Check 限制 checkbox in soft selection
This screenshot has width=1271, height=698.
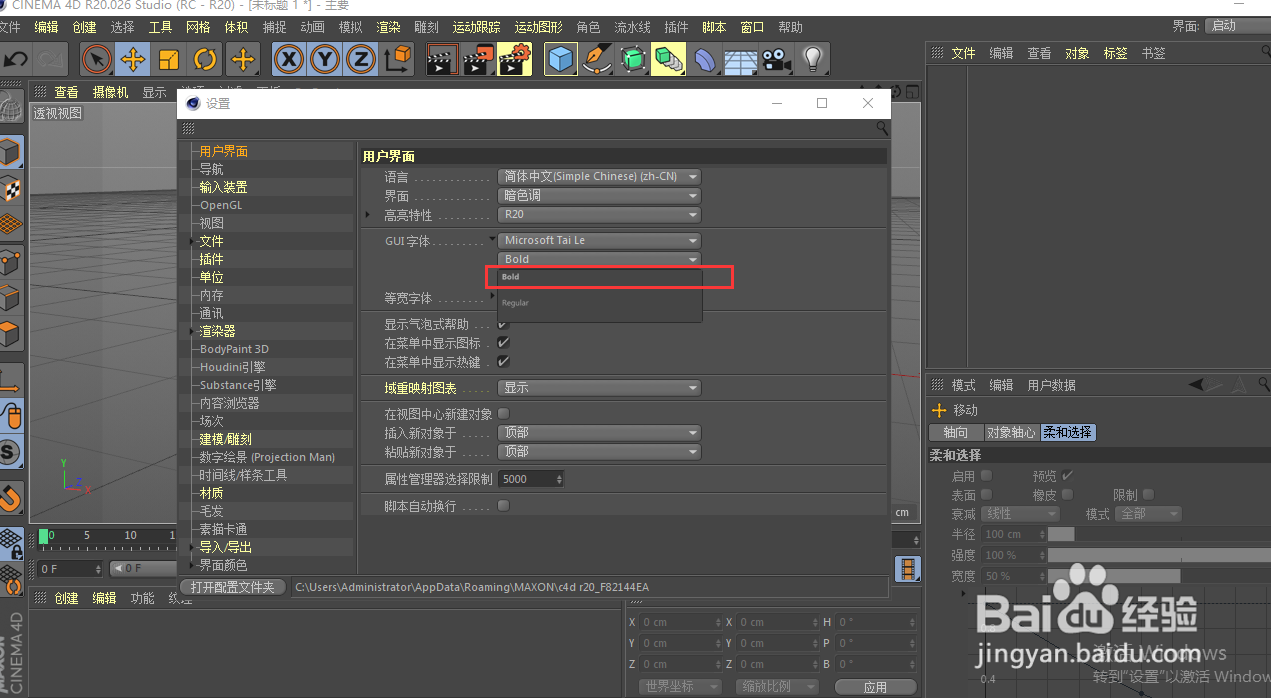(1148, 495)
